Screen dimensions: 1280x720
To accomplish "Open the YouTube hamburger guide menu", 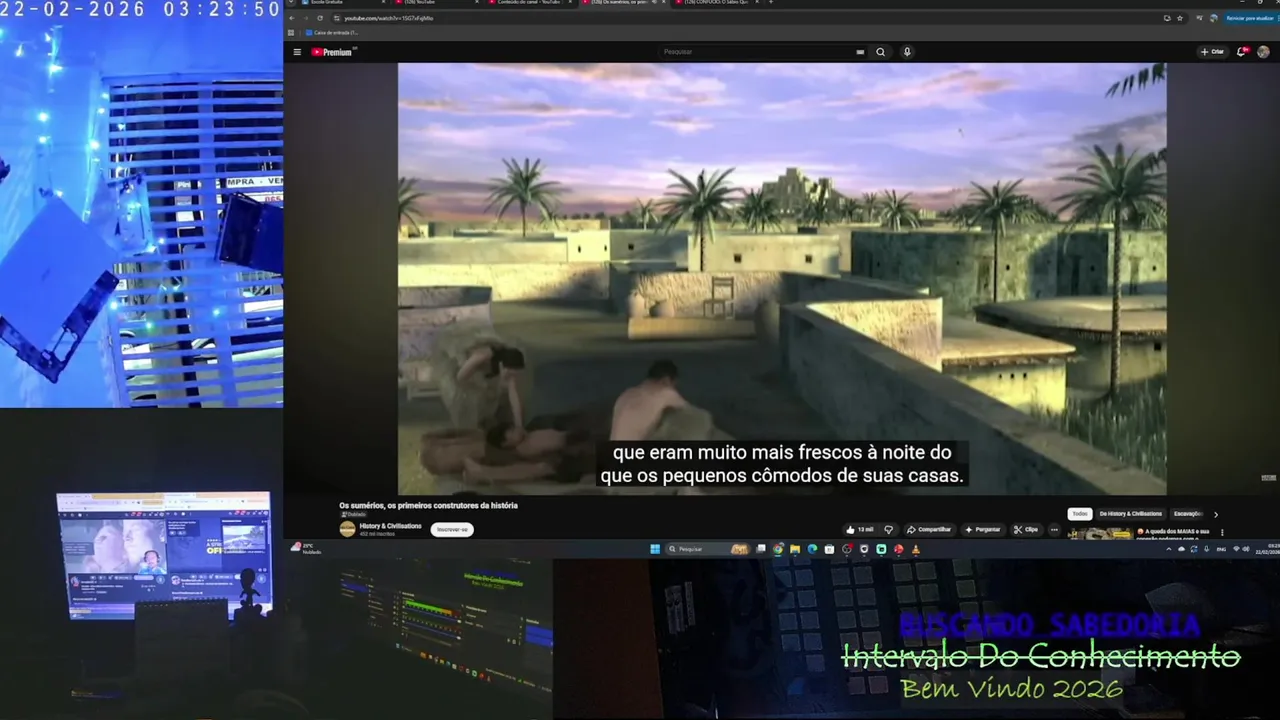I will coord(297,52).
